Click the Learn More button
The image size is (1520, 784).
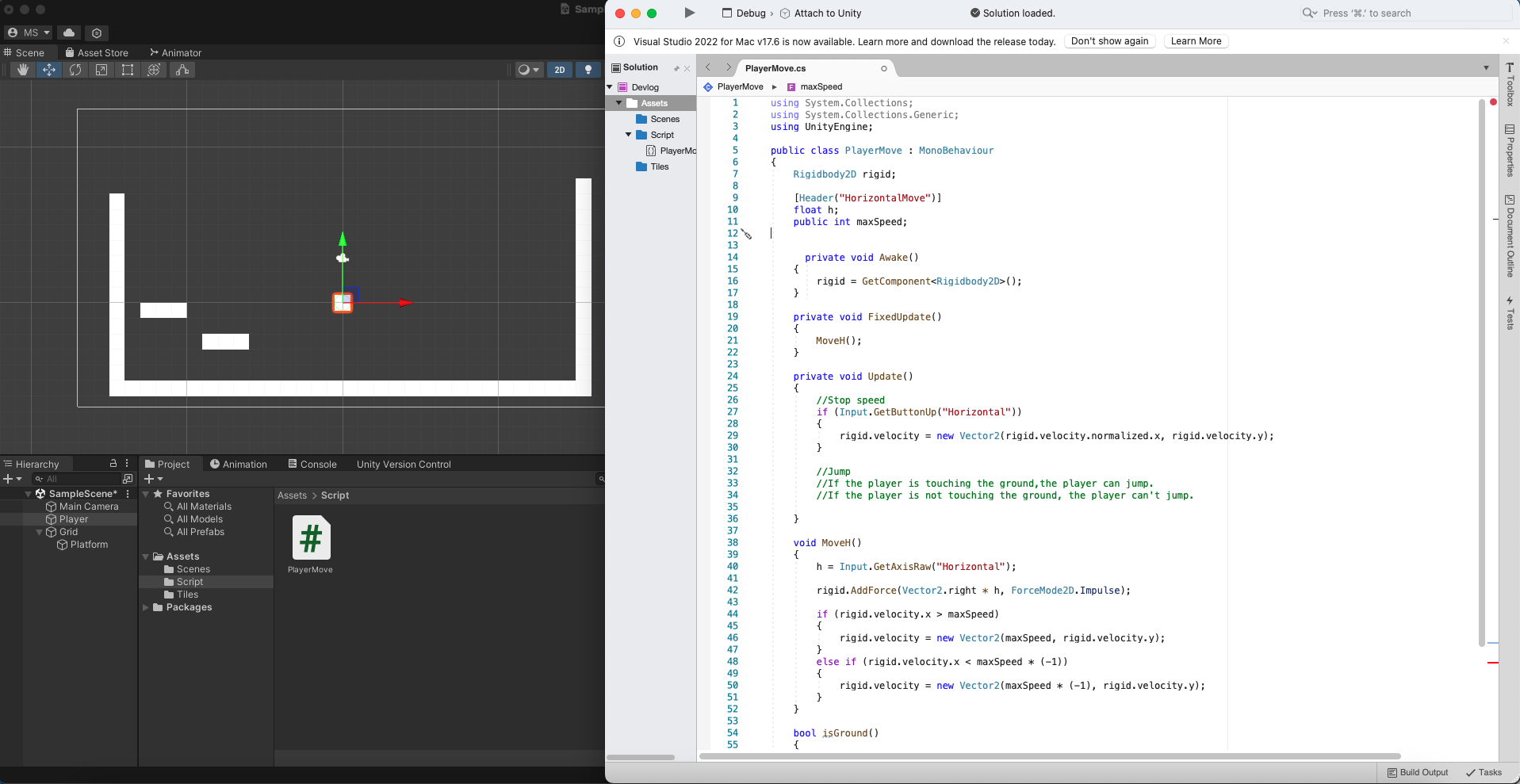click(1195, 41)
